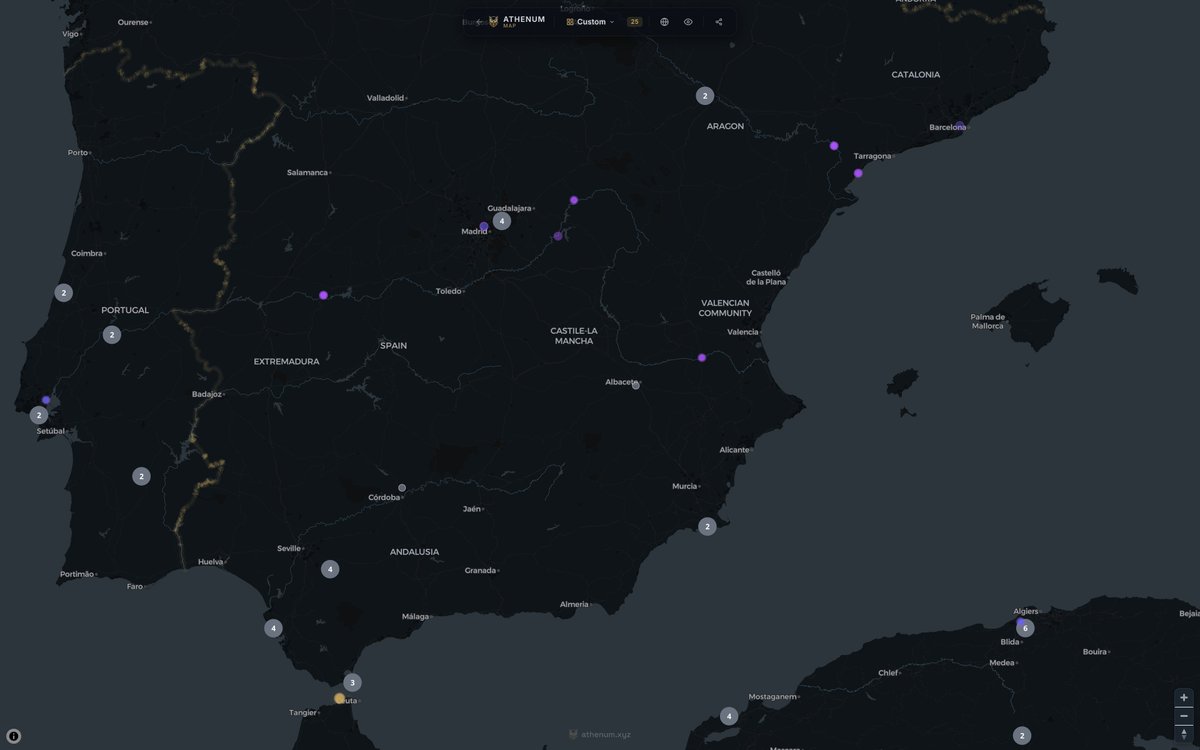
Task: Select the purple marker southwest of Valencia
Action: pyautogui.click(x=702, y=358)
